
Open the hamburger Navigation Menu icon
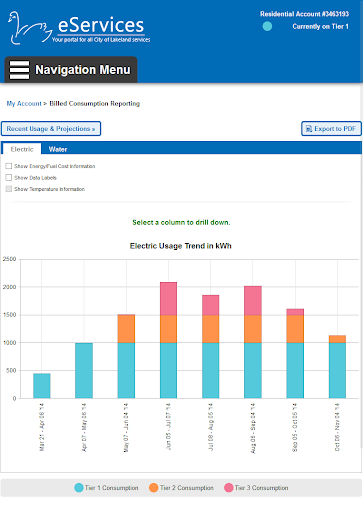coord(19,70)
